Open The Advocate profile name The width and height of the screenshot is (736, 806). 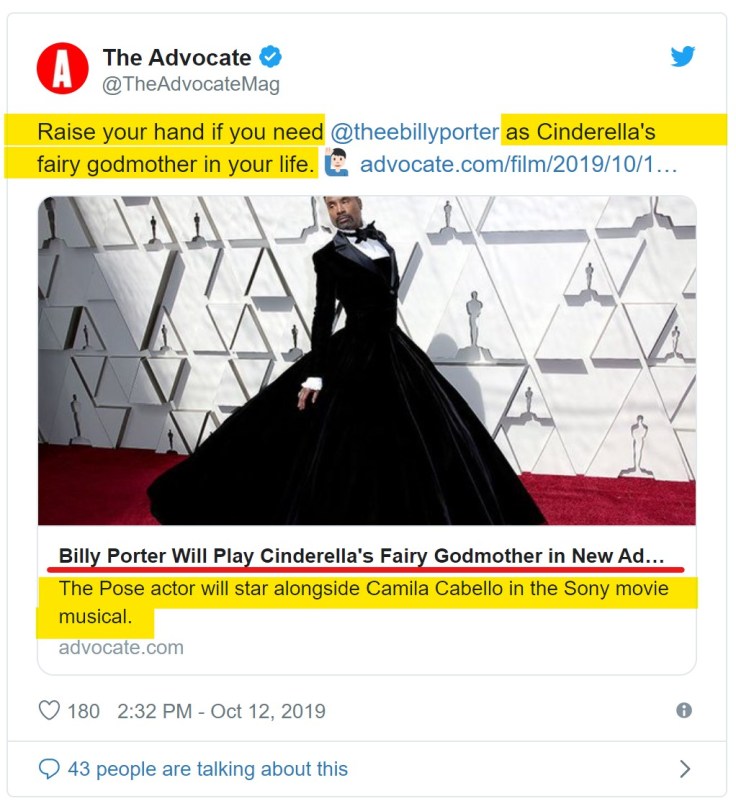[x=177, y=57]
